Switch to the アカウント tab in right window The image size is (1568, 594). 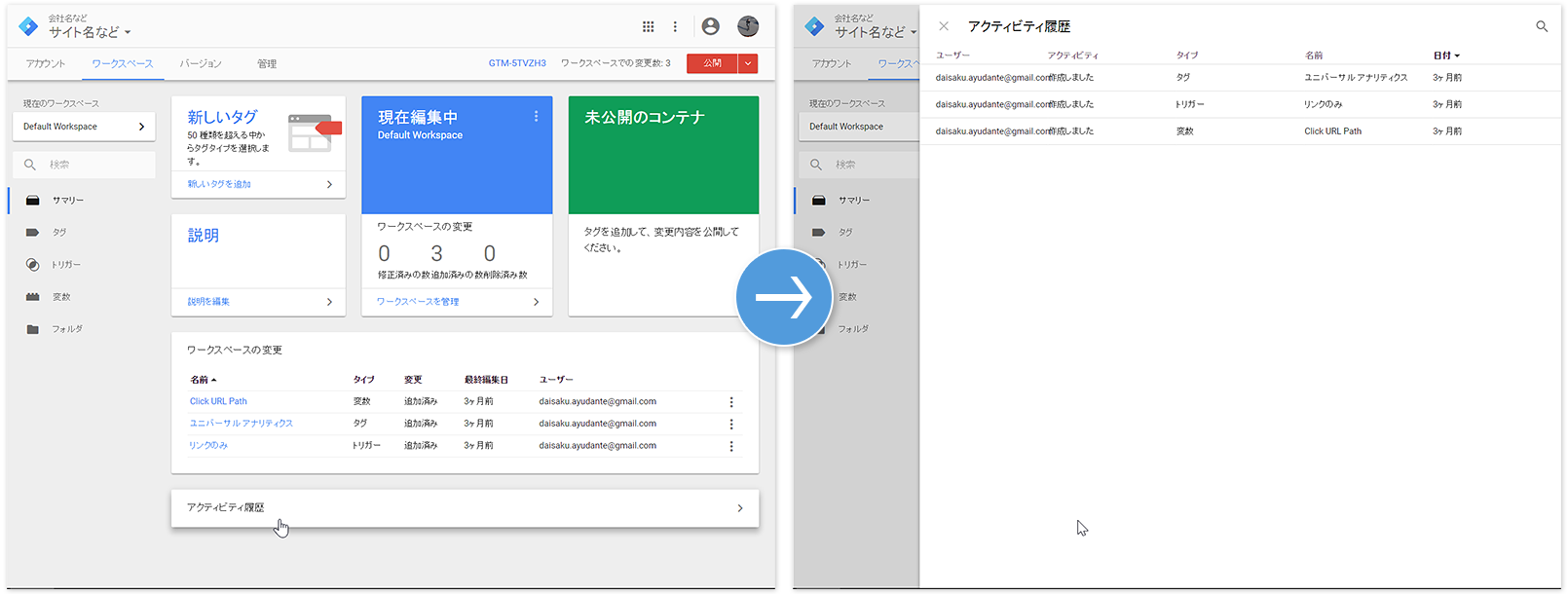pos(832,63)
